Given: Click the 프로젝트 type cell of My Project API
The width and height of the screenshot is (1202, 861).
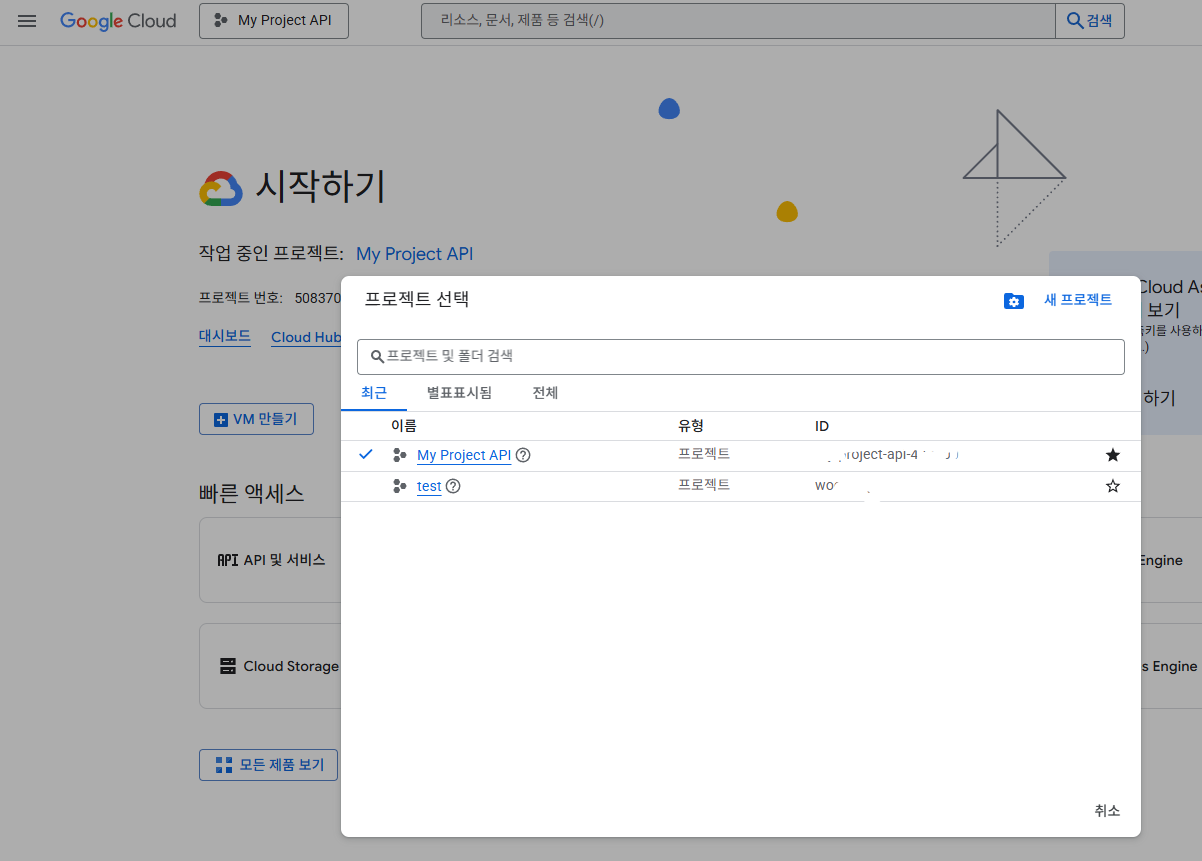Looking at the screenshot, I should point(704,454).
